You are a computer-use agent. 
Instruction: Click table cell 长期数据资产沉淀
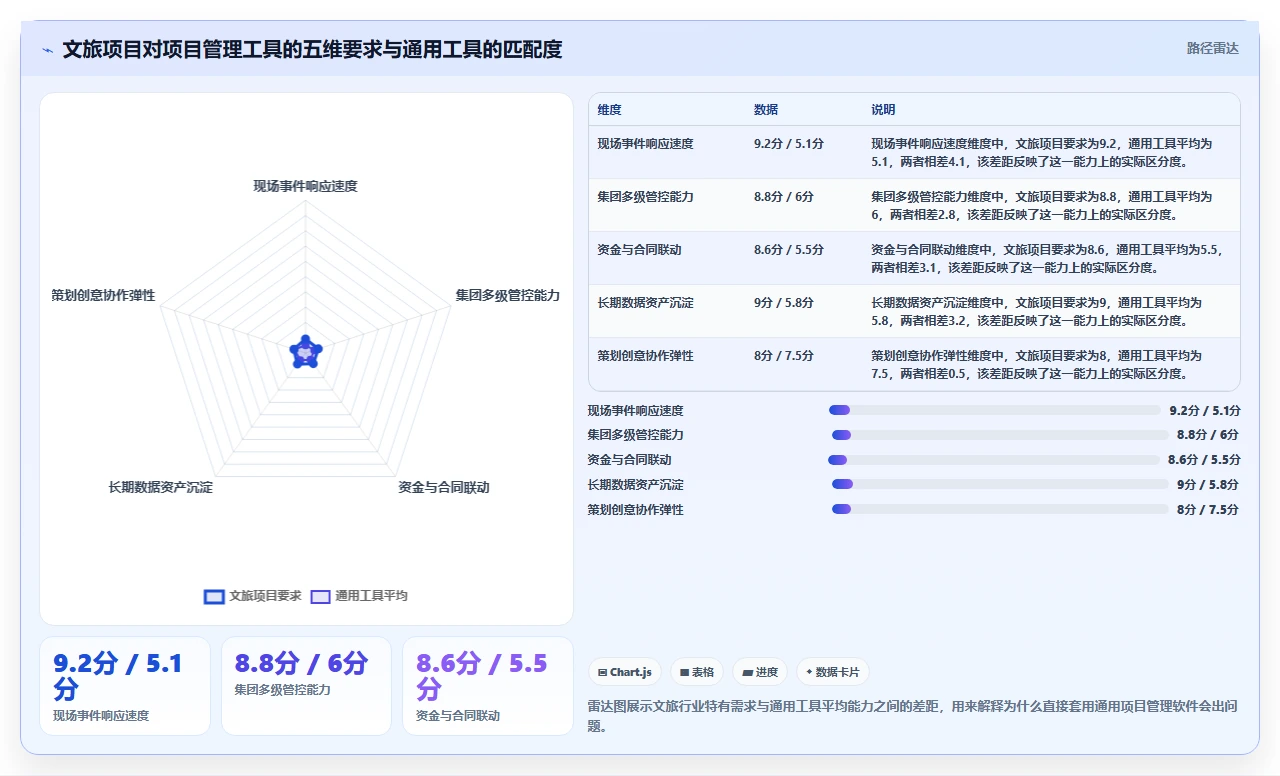pyautogui.click(x=645, y=303)
